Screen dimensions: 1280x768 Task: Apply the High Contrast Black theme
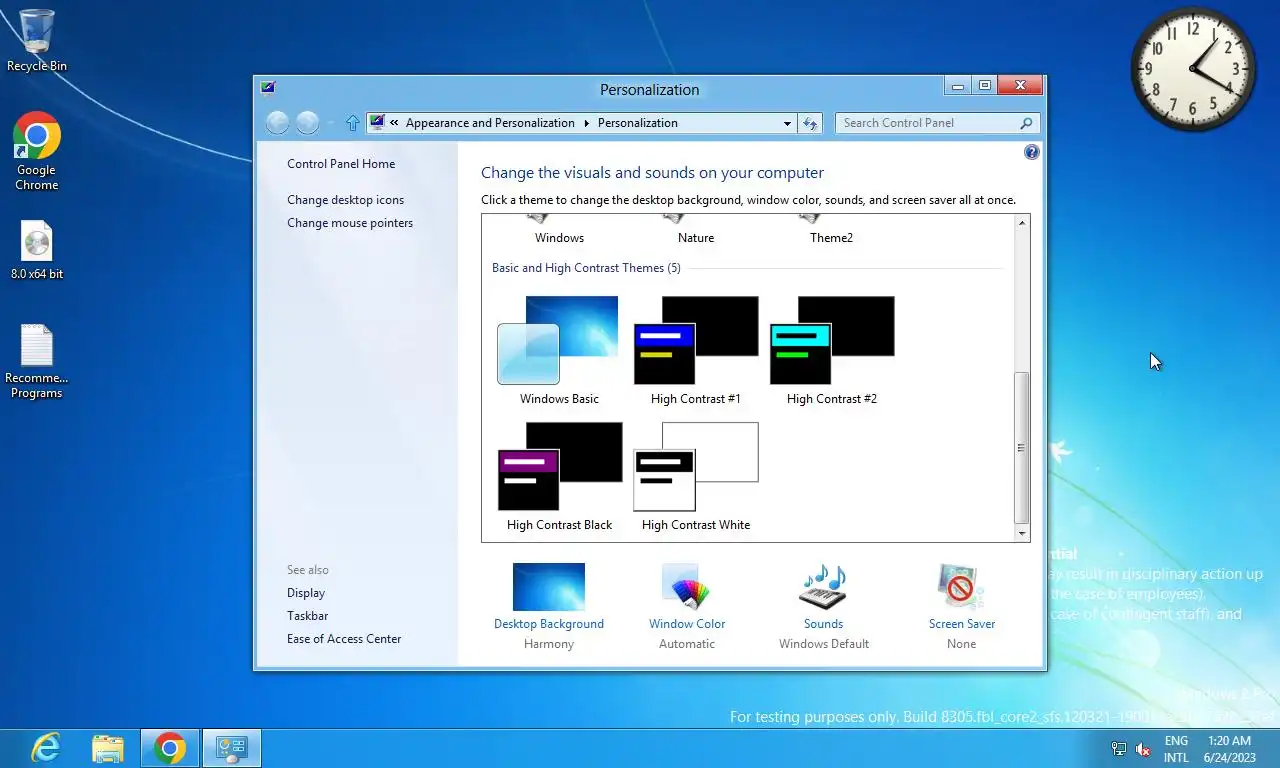(560, 476)
